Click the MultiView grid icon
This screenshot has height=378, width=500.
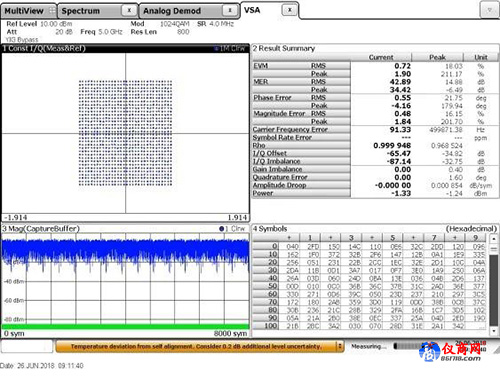52,11
